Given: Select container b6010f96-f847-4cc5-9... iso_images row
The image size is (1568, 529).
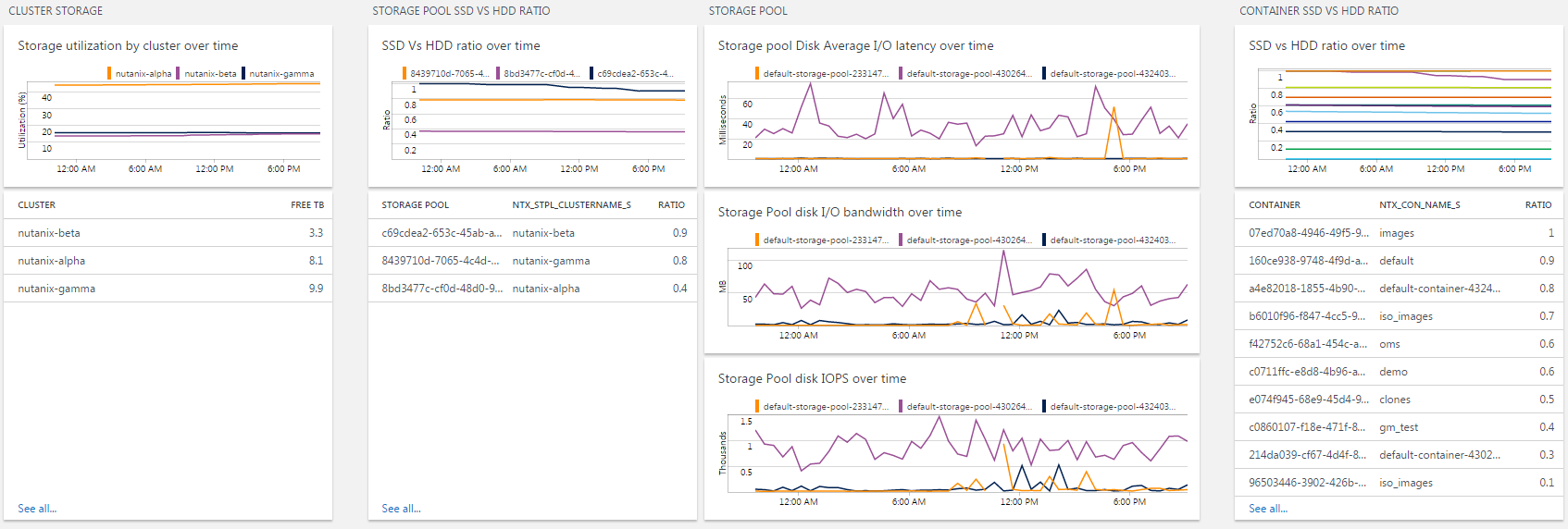Looking at the screenshot, I should click(1400, 316).
